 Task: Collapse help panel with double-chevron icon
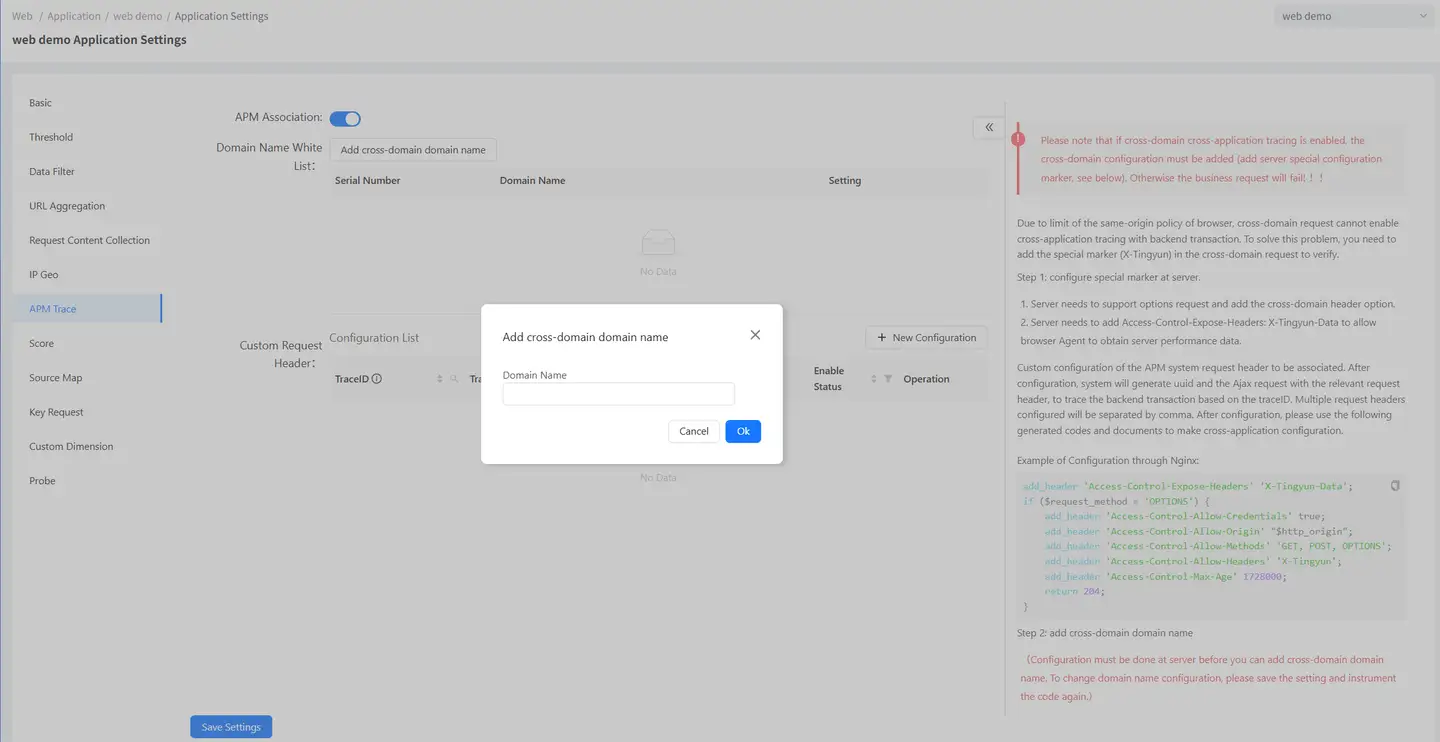pos(988,127)
